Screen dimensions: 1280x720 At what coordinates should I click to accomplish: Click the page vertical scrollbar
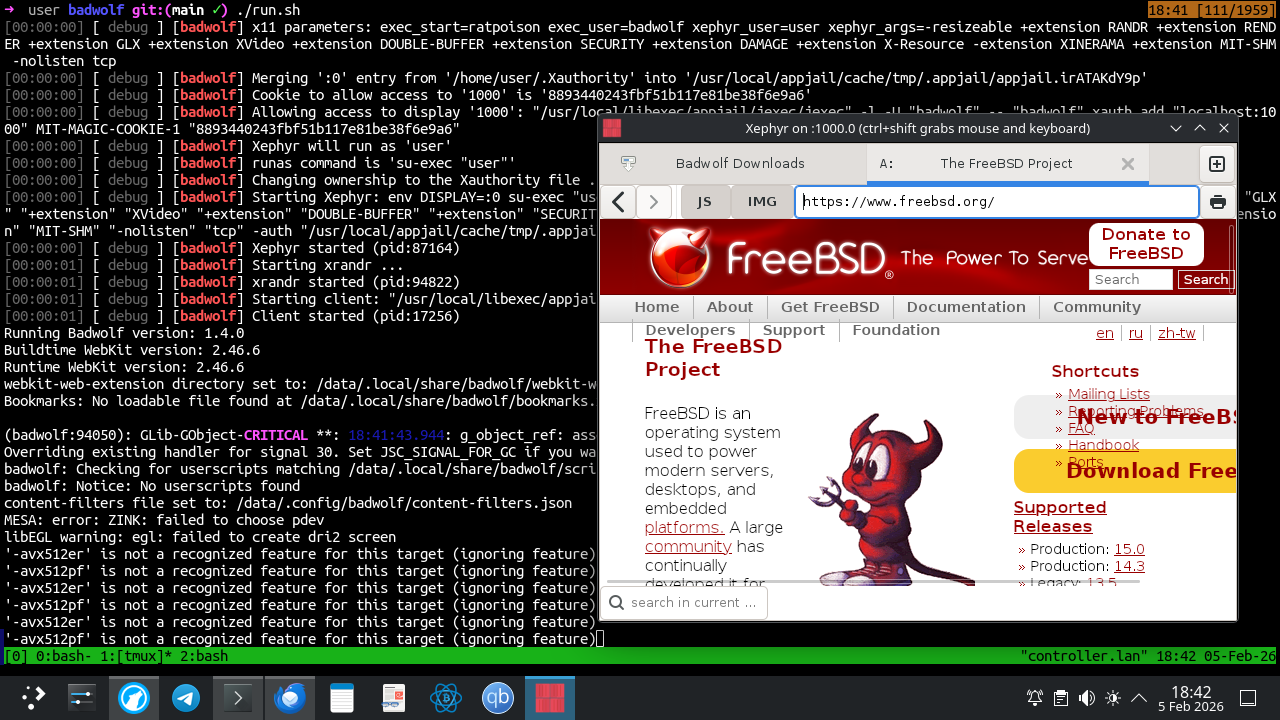point(1232,260)
